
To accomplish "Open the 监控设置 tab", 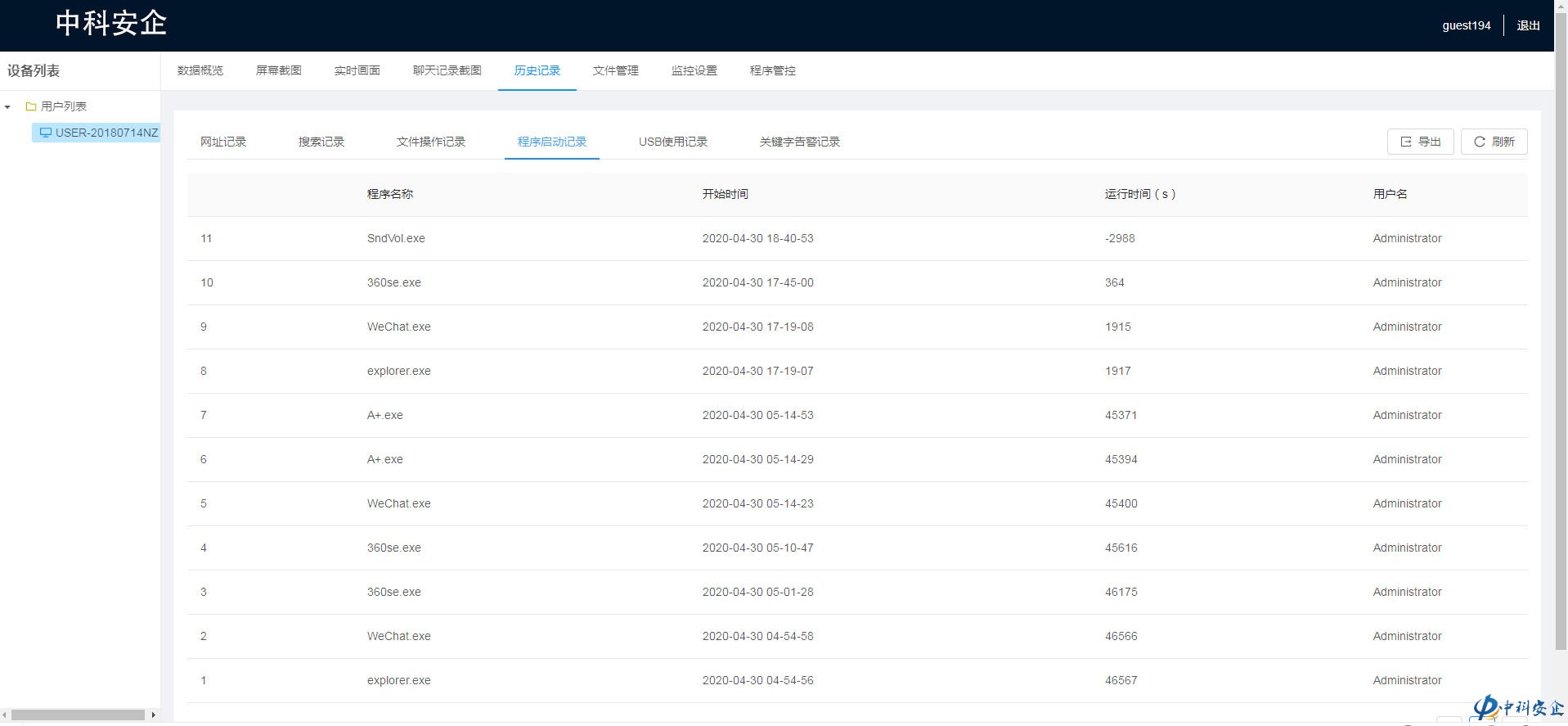I will click(694, 70).
